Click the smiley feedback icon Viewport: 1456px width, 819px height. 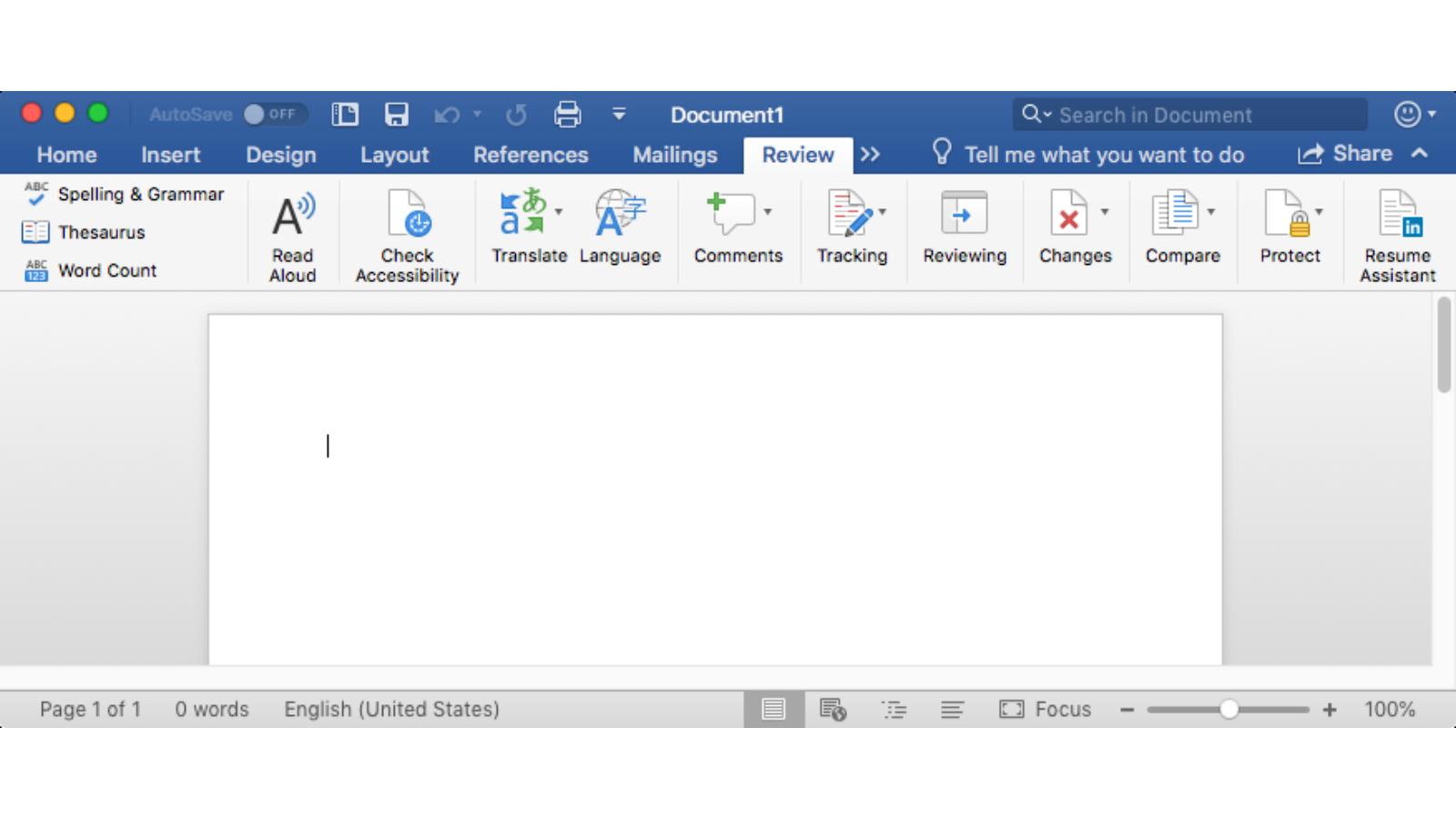(1407, 114)
